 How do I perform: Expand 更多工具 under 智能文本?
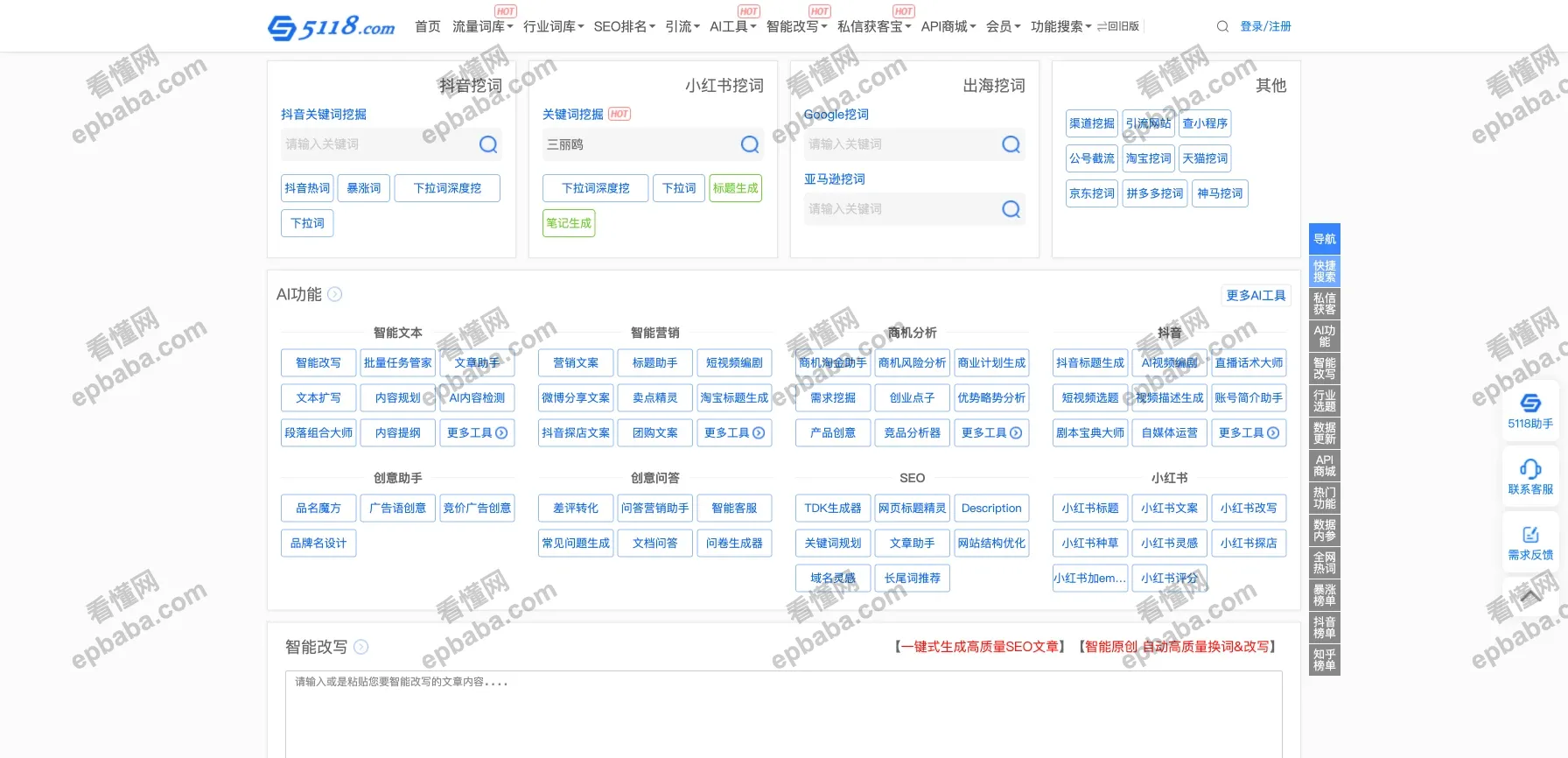pyautogui.click(x=477, y=432)
